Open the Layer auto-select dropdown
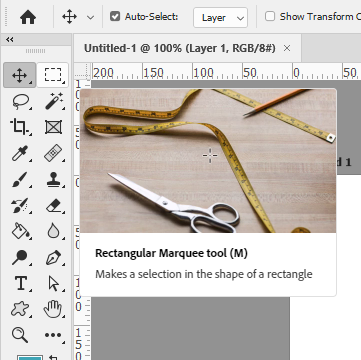361x360 pixels. coord(220,17)
